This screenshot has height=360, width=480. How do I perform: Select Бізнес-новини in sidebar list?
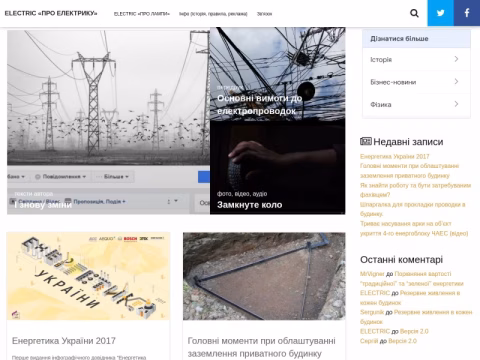pyautogui.click(x=416, y=82)
